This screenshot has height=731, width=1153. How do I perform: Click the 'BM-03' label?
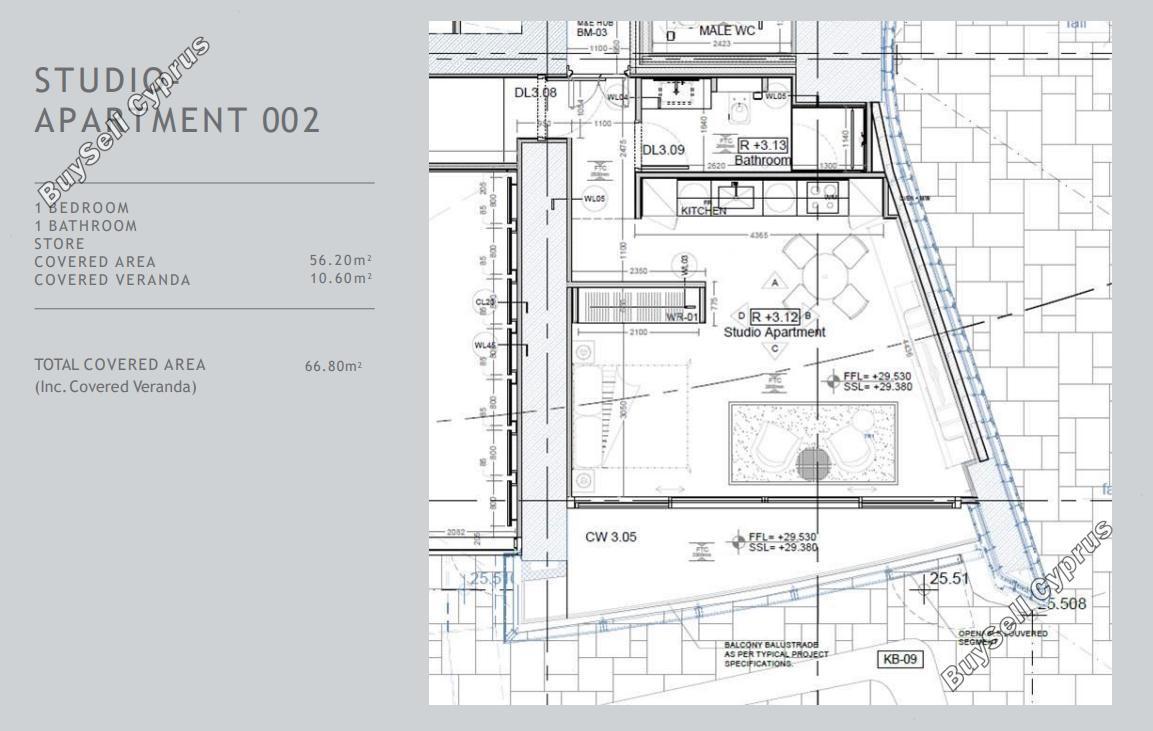[591, 33]
